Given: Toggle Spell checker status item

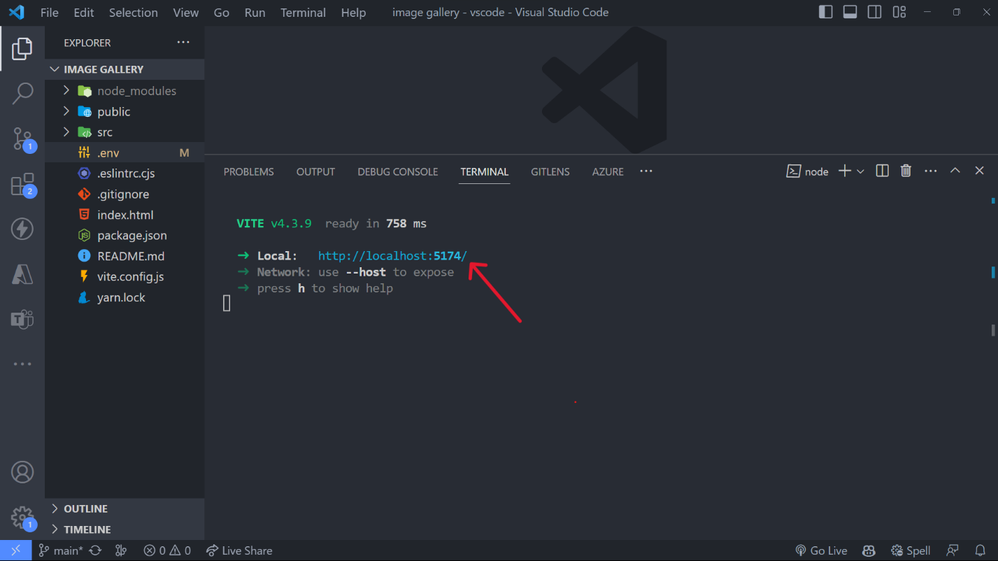Looking at the screenshot, I should tap(911, 551).
